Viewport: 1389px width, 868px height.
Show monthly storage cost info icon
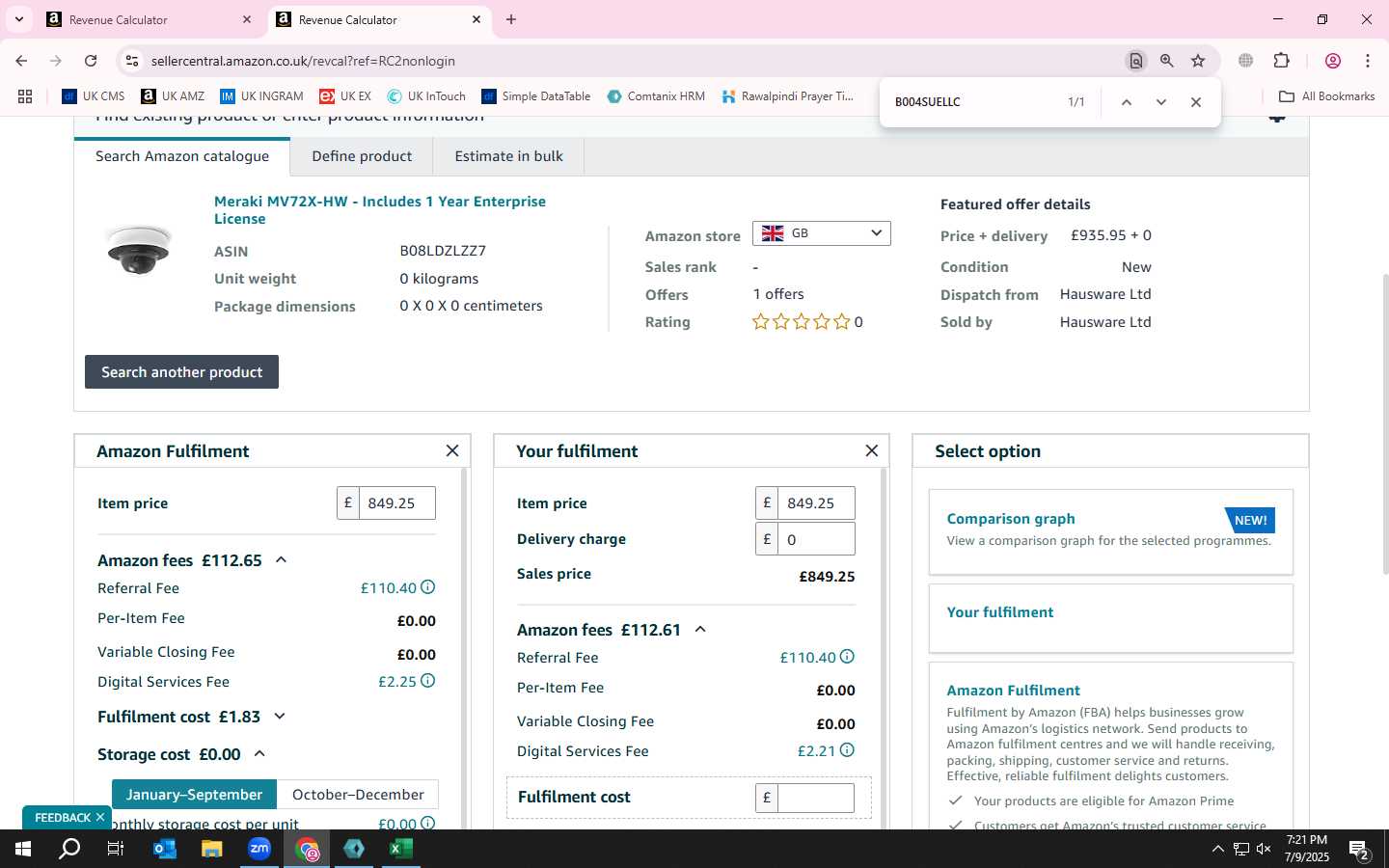[x=428, y=824]
